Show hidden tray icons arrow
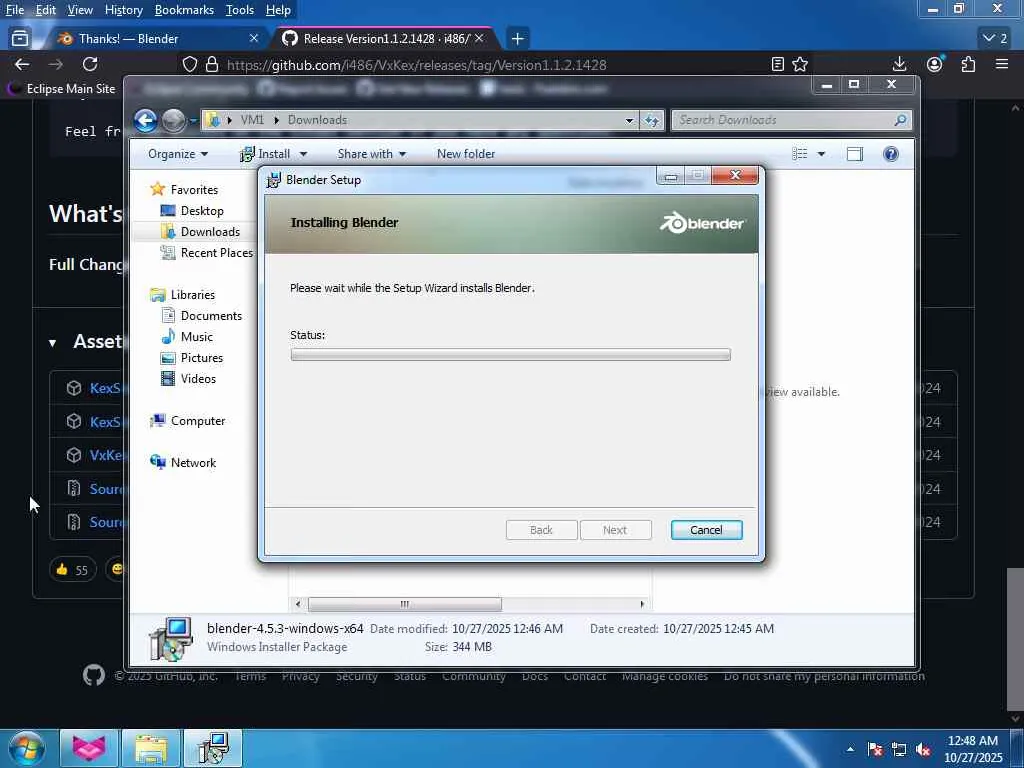The image size is (1024, 768). pyautogui.click(x=850, y=749)
